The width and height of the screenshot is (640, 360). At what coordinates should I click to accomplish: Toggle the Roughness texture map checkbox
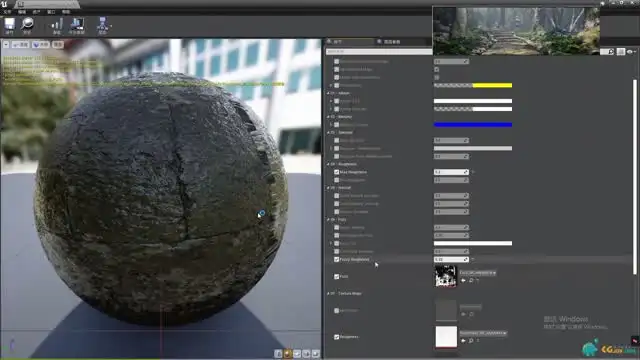point(337,337)
